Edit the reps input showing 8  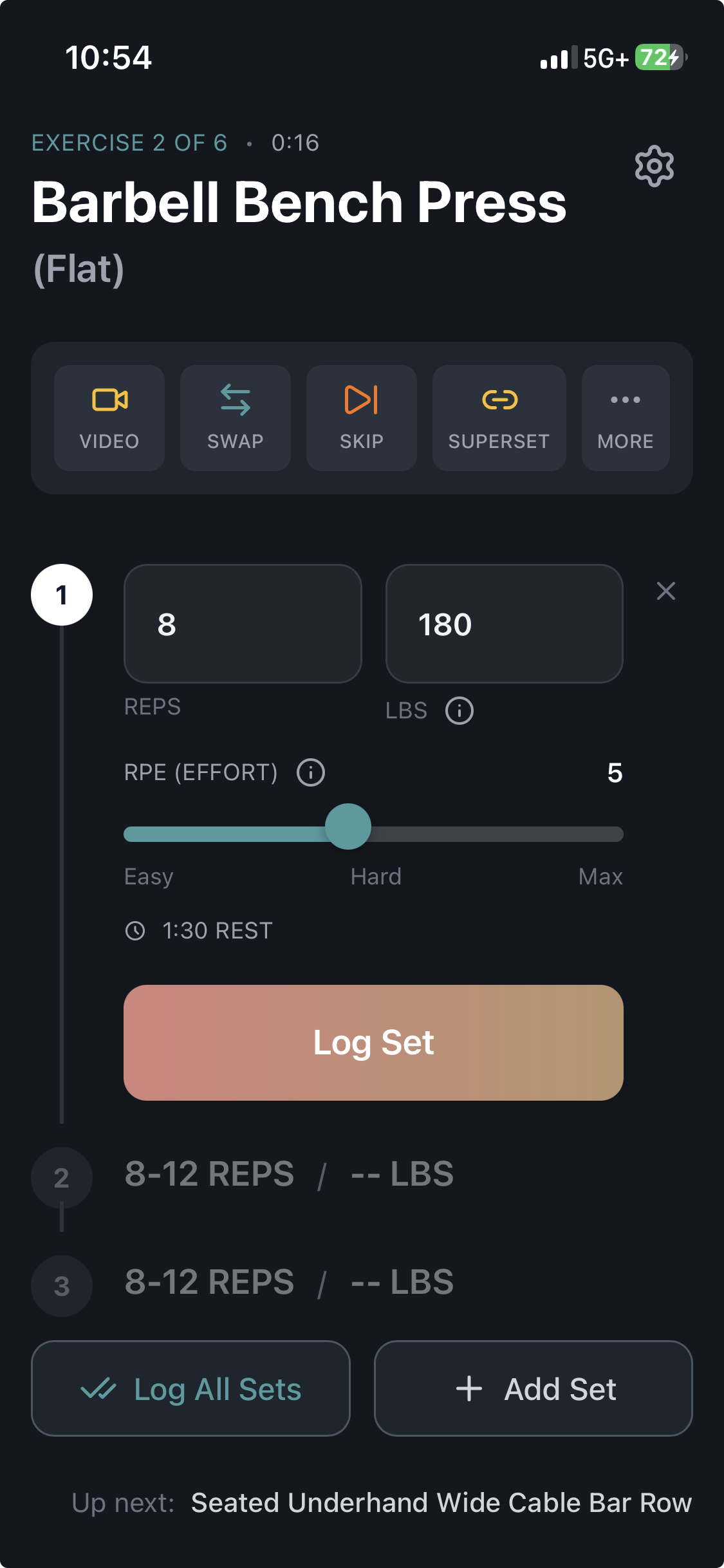pyautogui.click(x=243, y=624)
